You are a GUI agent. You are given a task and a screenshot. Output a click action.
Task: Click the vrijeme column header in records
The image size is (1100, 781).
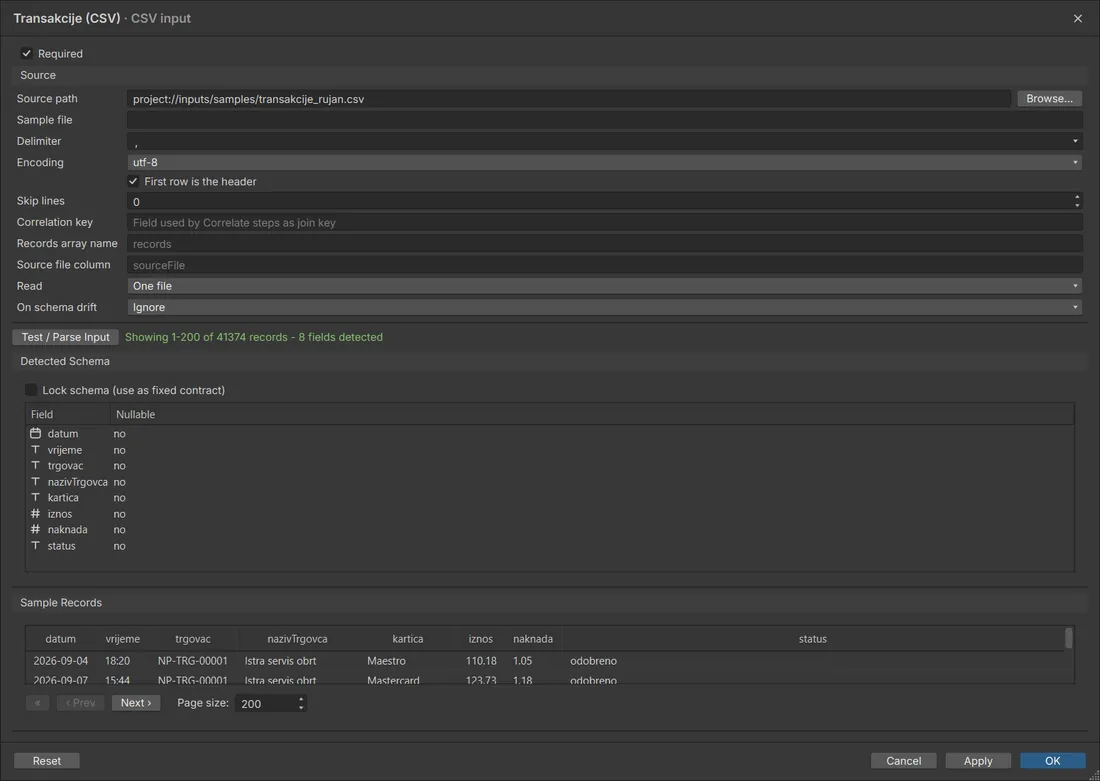123,639
